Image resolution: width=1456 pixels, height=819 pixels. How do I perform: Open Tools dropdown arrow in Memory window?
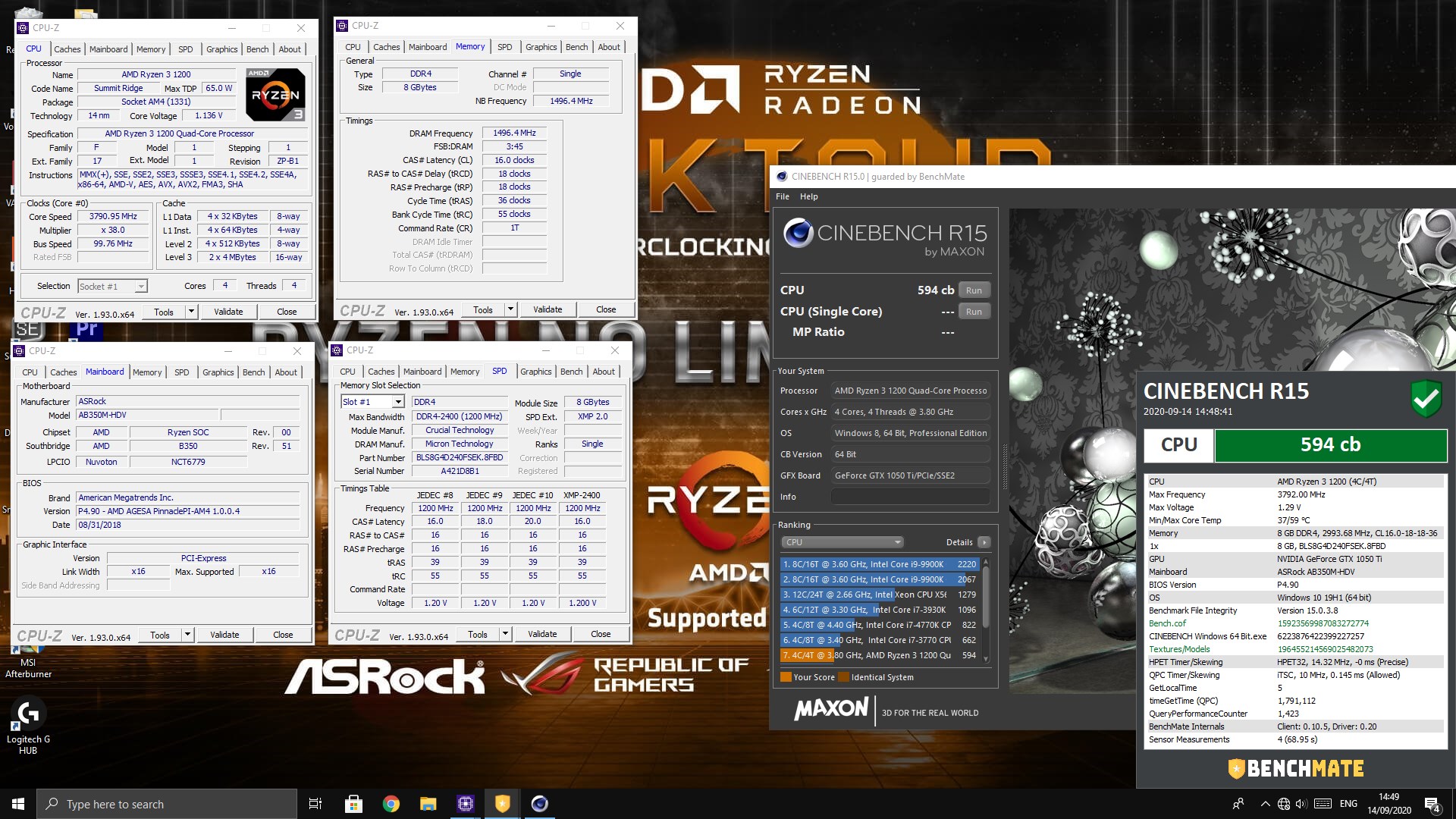510,309
